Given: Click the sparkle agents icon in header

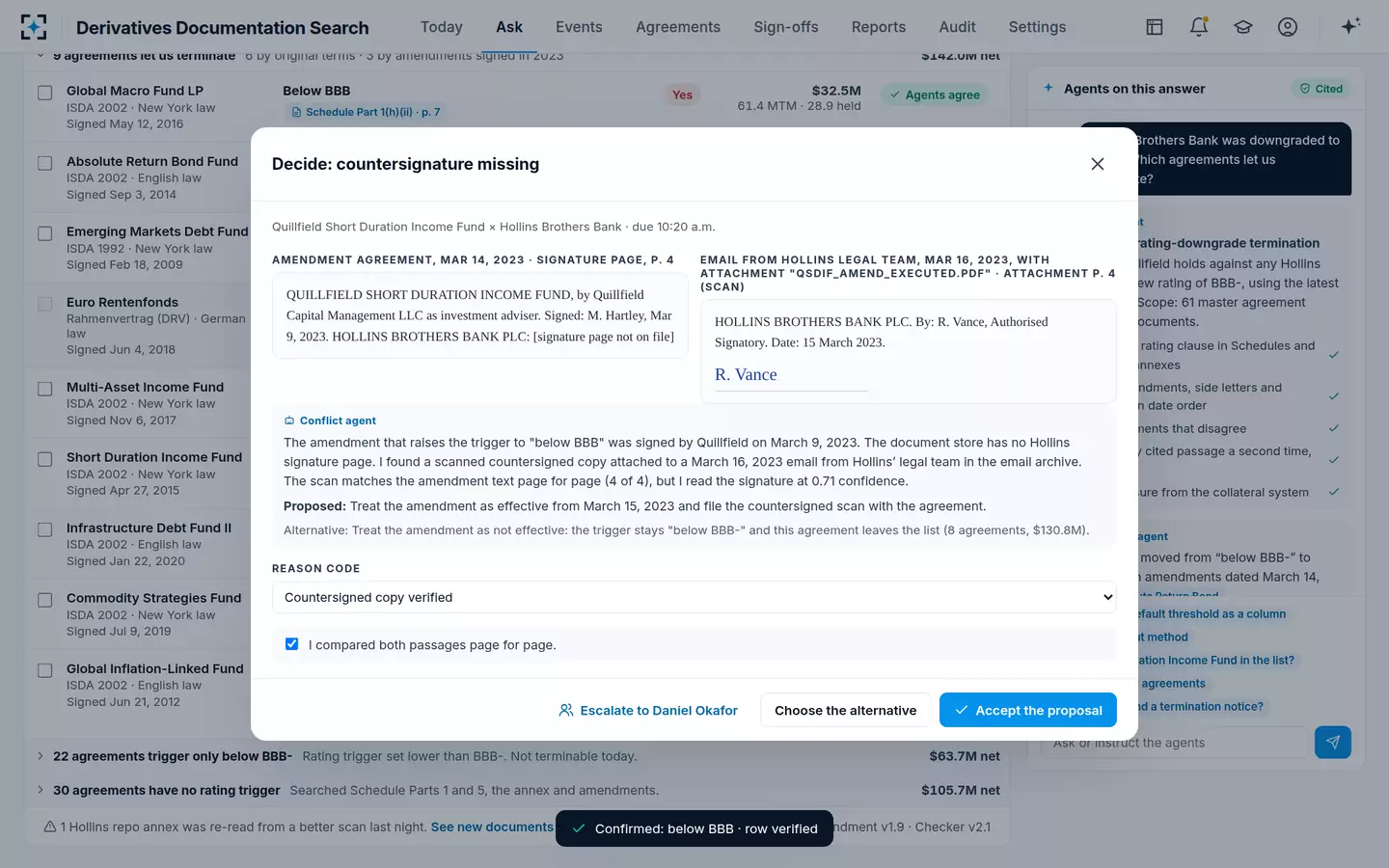Looking at the screenshot, I should [x=1350, y=26].
